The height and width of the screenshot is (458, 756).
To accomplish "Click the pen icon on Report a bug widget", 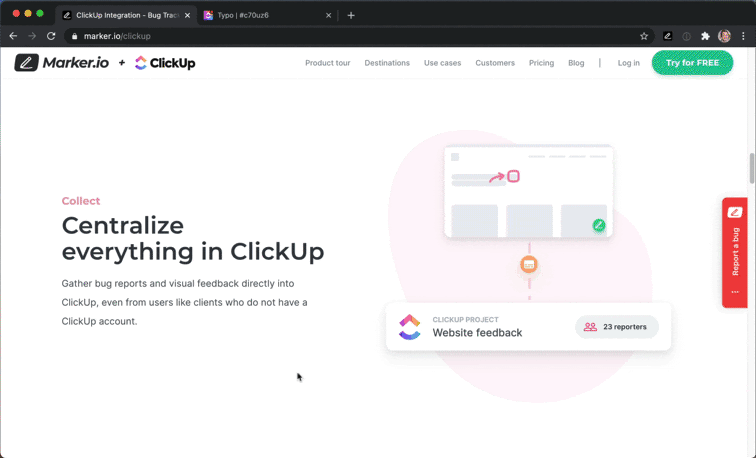I will point(735,212).
